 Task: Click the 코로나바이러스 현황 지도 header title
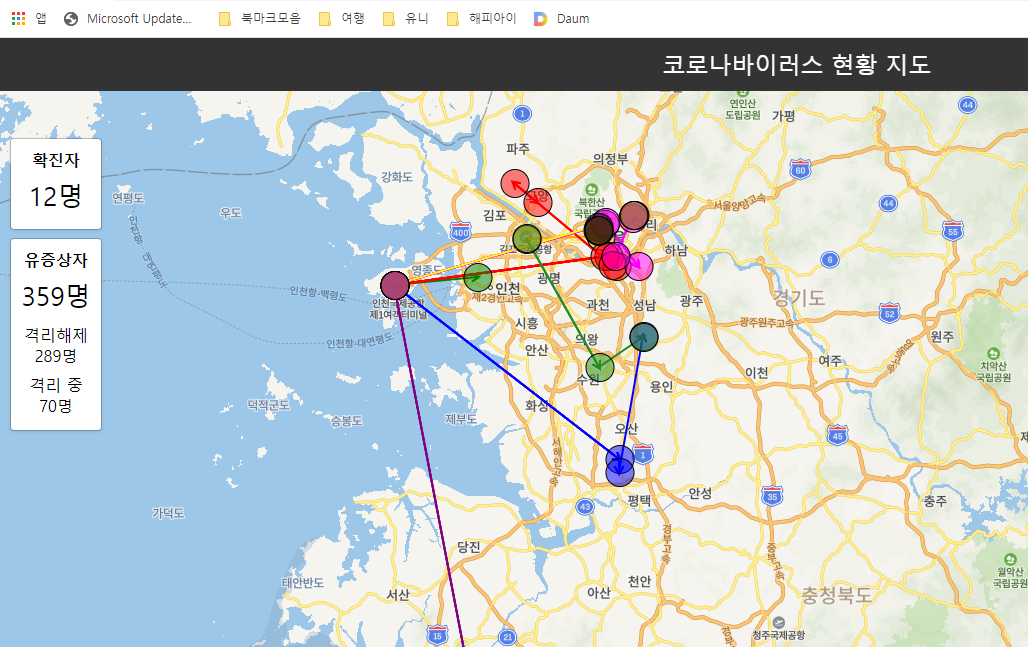point(796,65)
